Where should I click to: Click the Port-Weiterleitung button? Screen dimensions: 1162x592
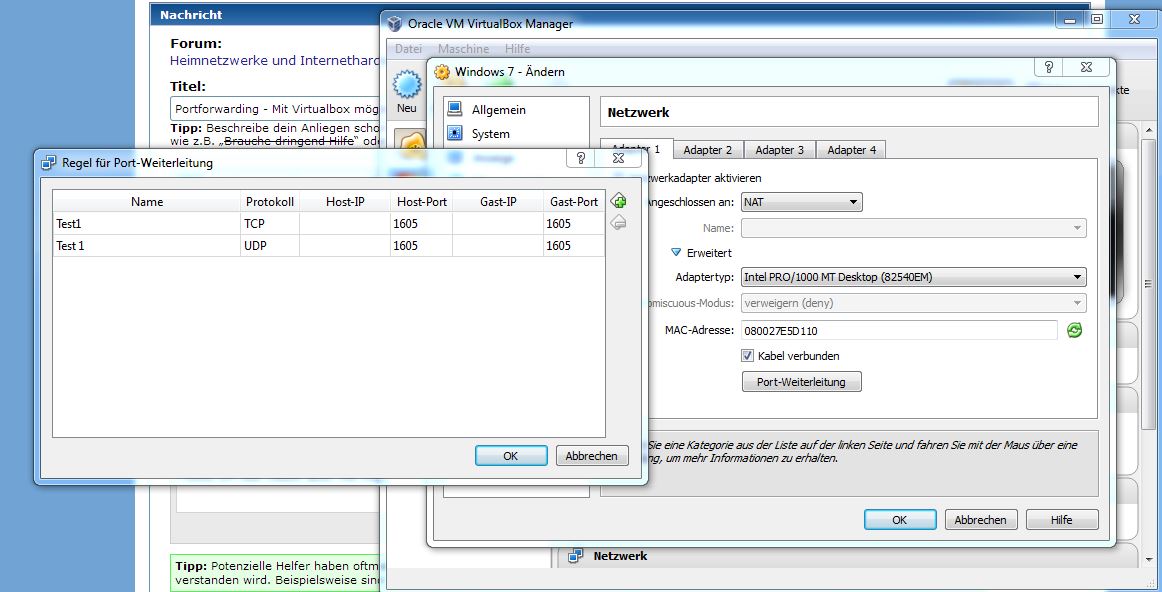[801, 382]
